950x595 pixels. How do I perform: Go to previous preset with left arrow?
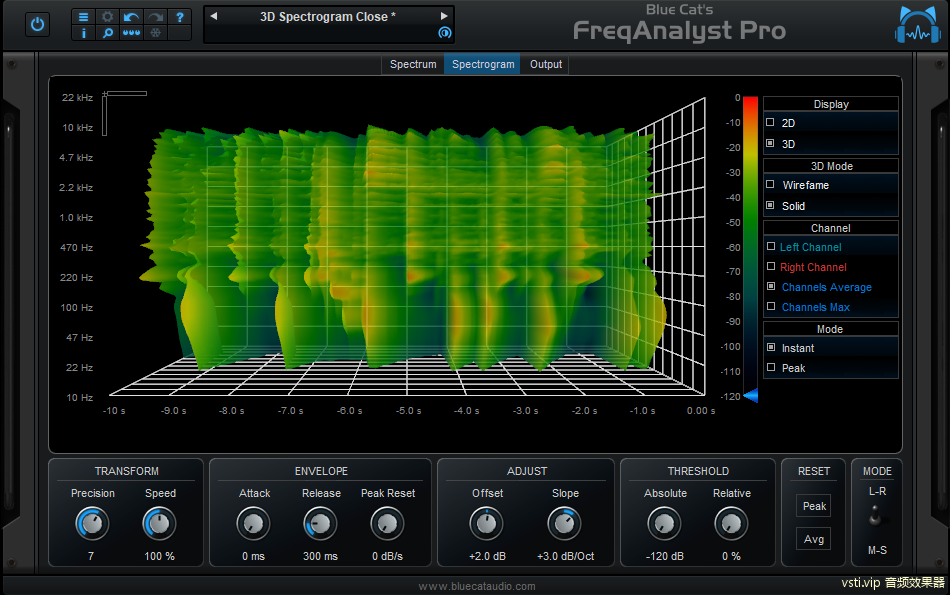click(214, 16)
